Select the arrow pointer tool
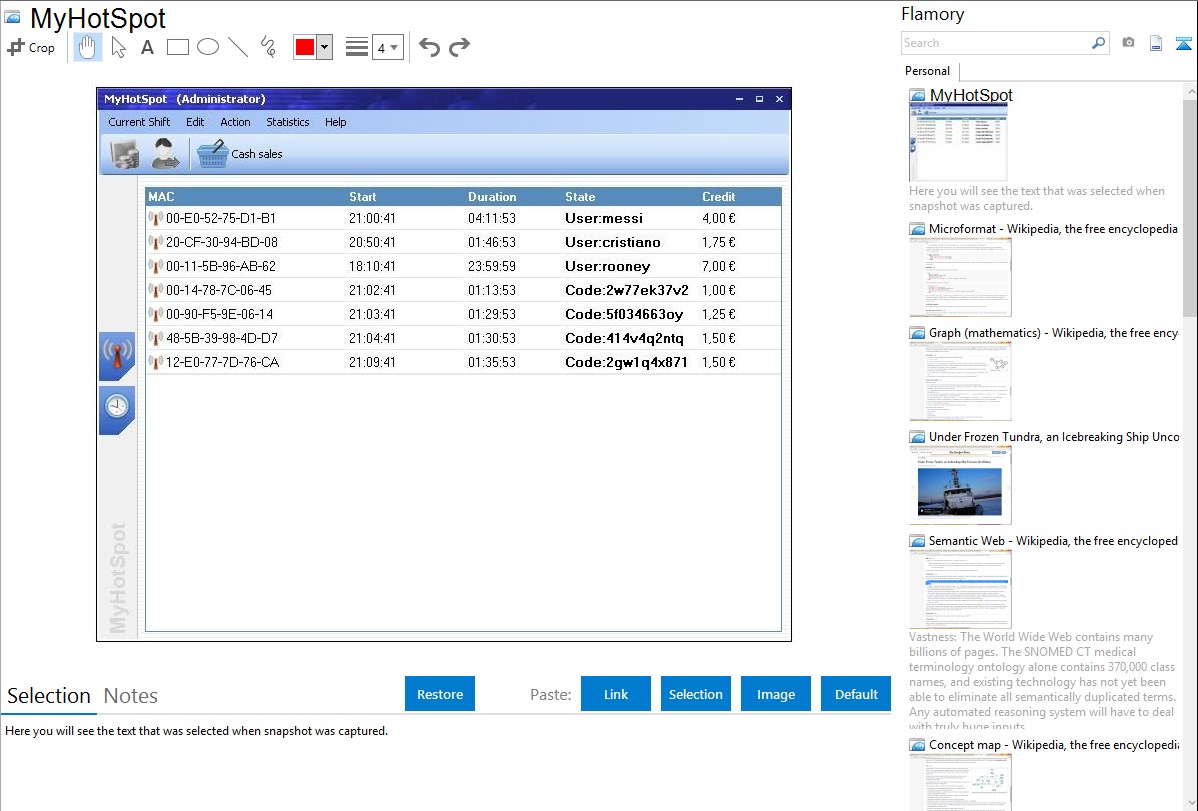Viewport: 1198px width, 811px height. pos(119,47)
